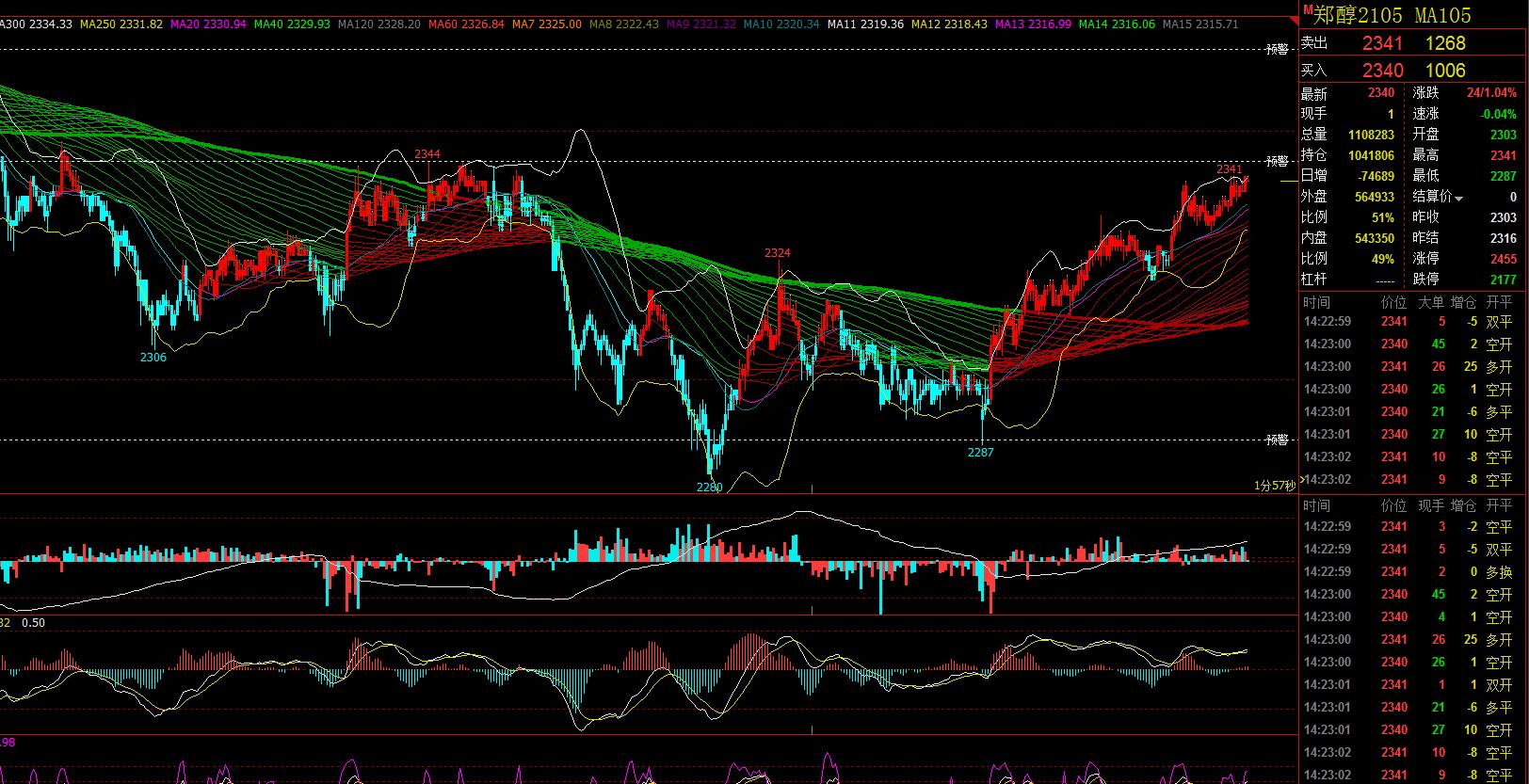Screen dimensions: 1529x784
Task: Open the 结算价 dropdown arrow
Action: (1459, 198)
